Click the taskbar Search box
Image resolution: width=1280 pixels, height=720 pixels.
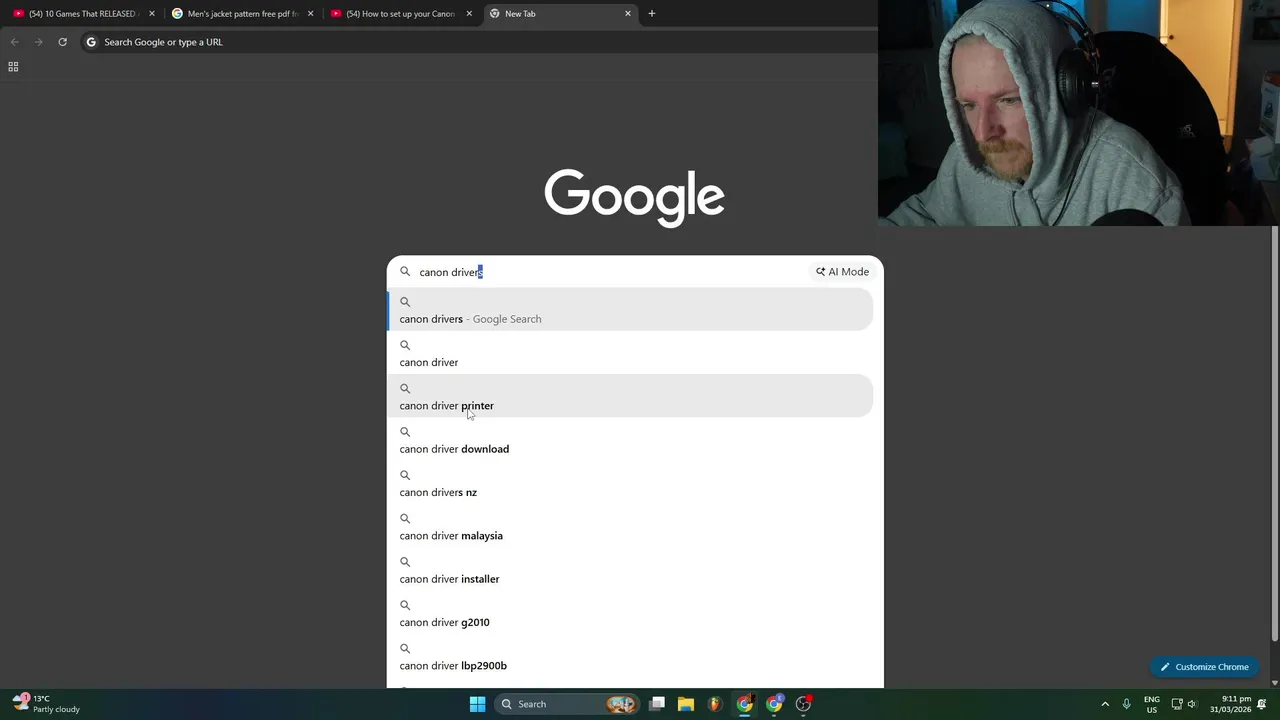(568, 704)
